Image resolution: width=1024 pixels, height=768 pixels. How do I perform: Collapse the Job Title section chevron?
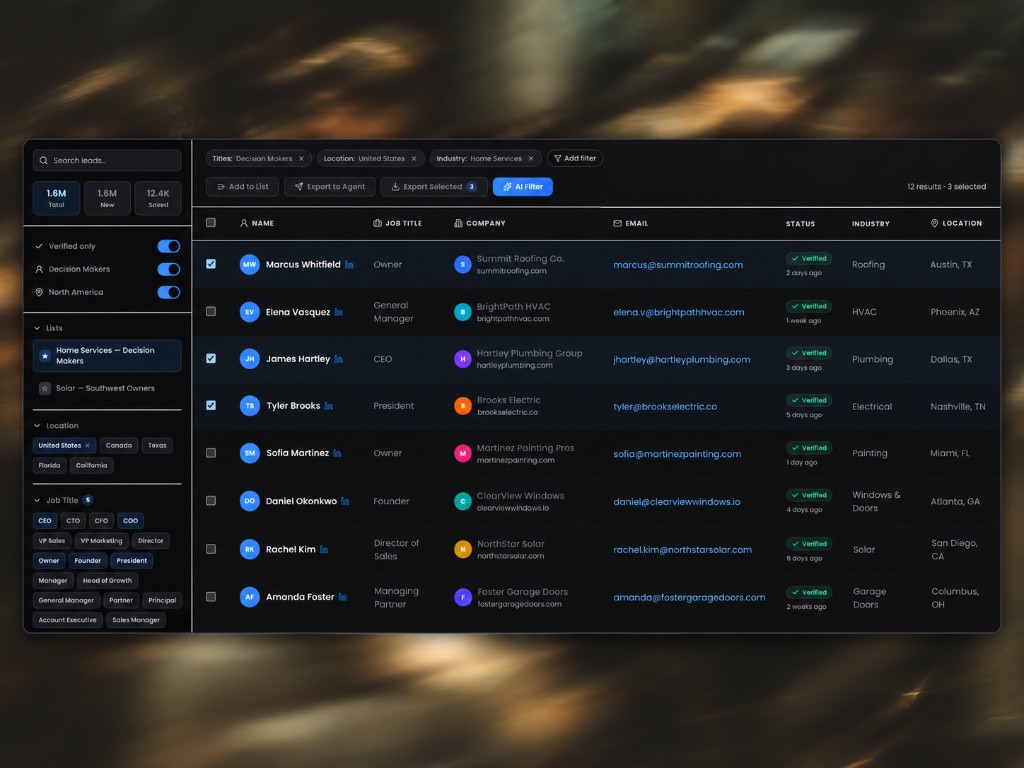(37, 500)
